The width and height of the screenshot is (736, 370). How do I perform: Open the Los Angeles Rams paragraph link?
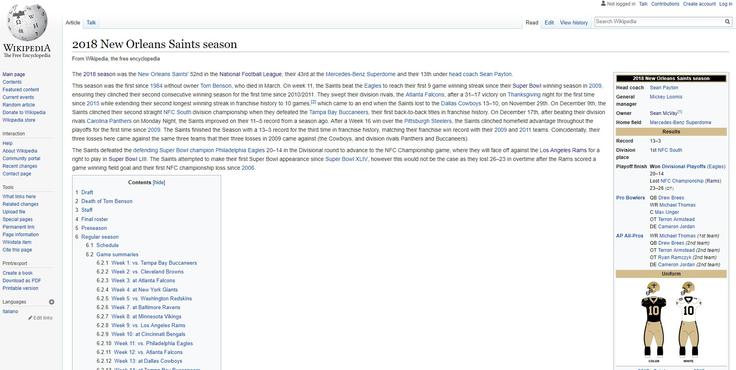563,150
